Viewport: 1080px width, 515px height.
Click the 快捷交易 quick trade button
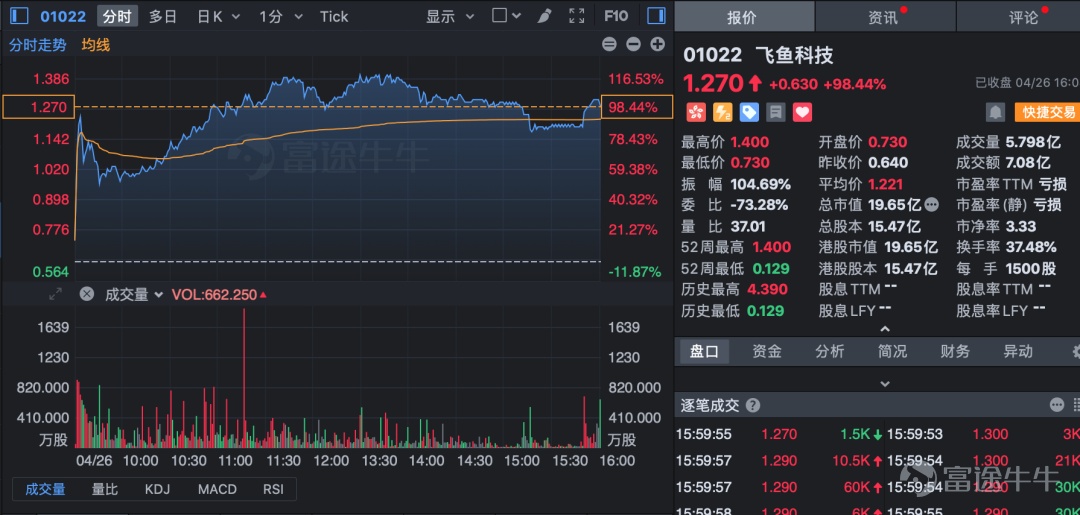coord(1048,113)
